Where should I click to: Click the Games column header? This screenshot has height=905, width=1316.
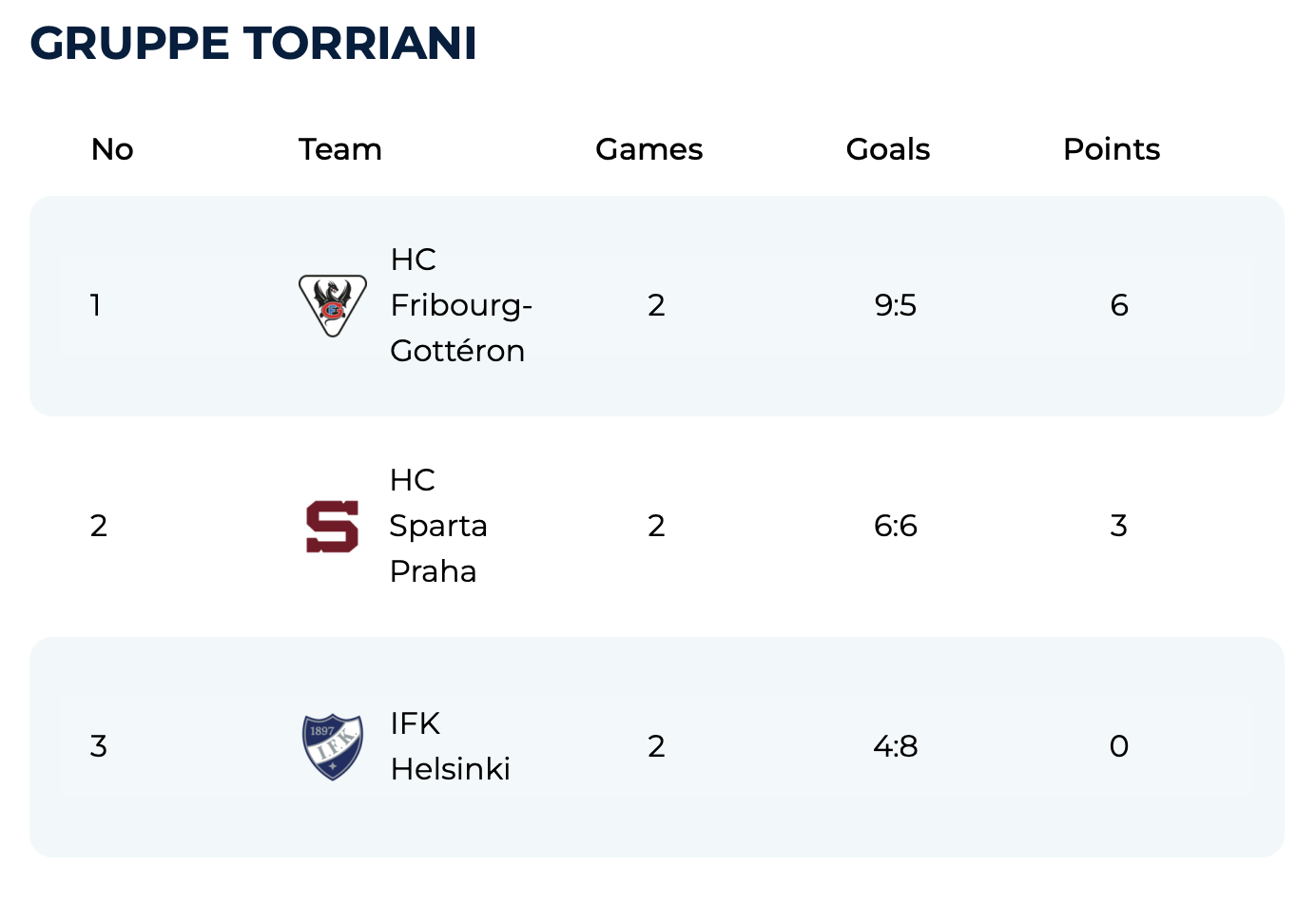[648, 149]
